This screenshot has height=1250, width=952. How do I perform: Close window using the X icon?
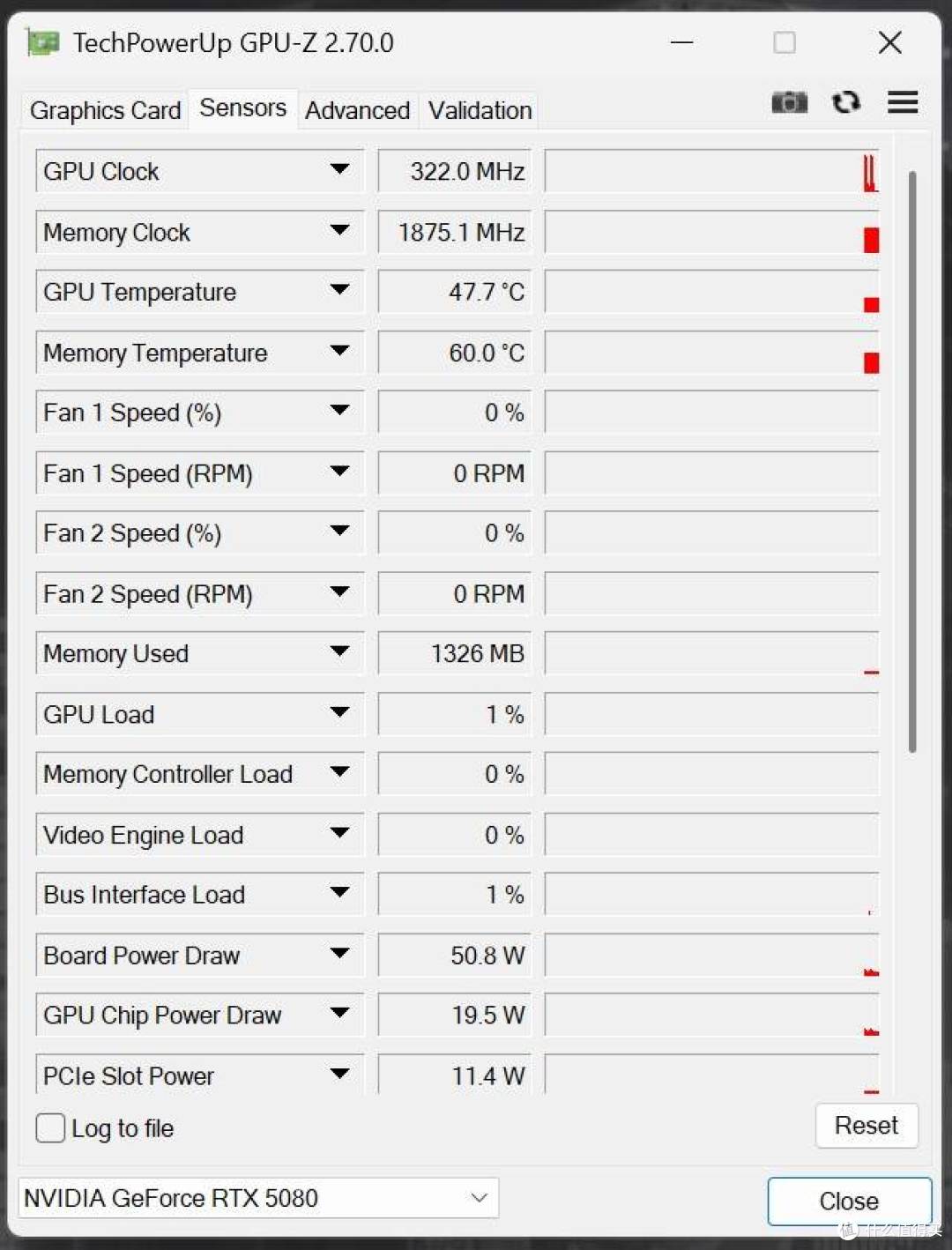pos(890,42)
